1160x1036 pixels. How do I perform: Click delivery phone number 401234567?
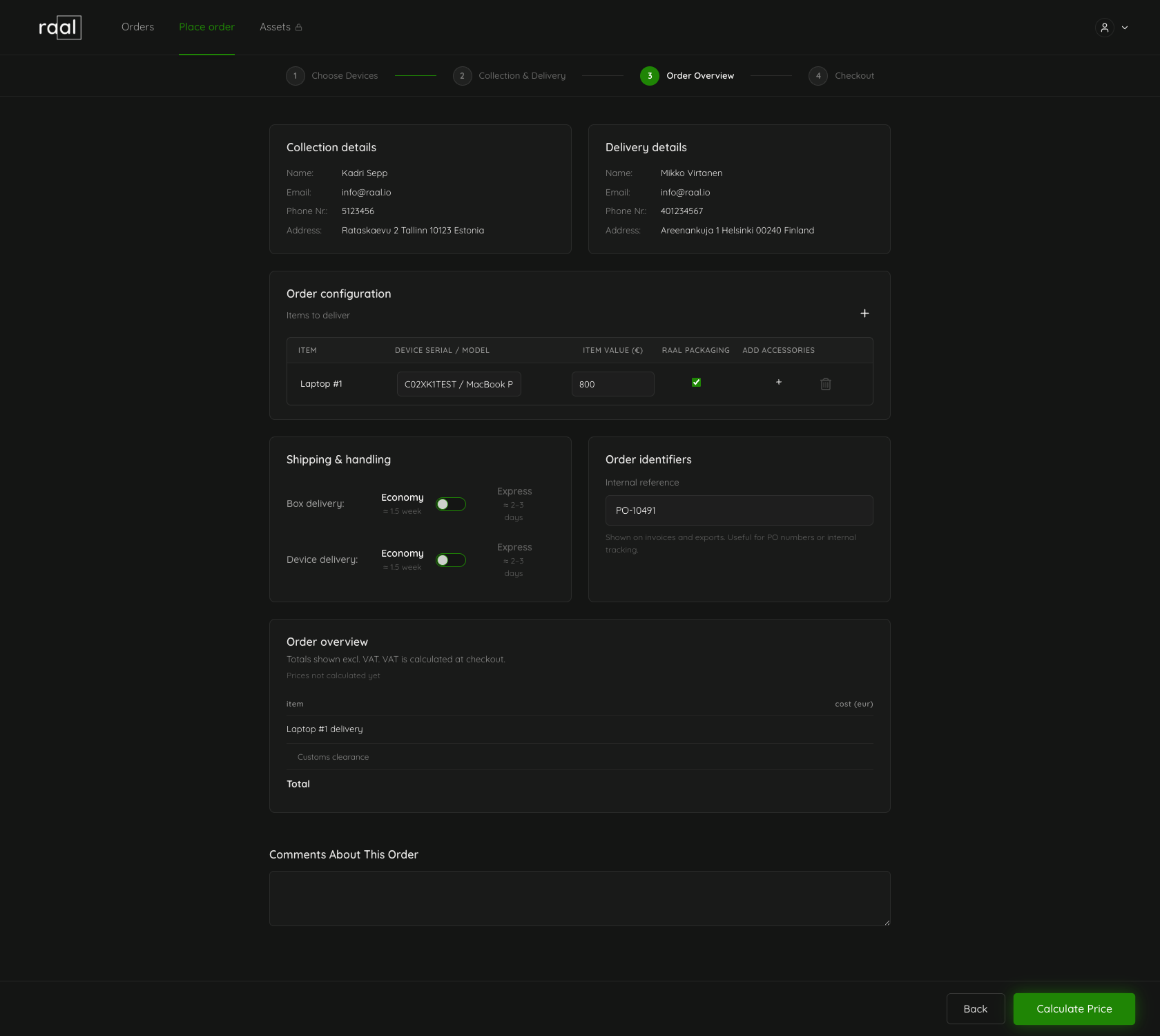681,211
